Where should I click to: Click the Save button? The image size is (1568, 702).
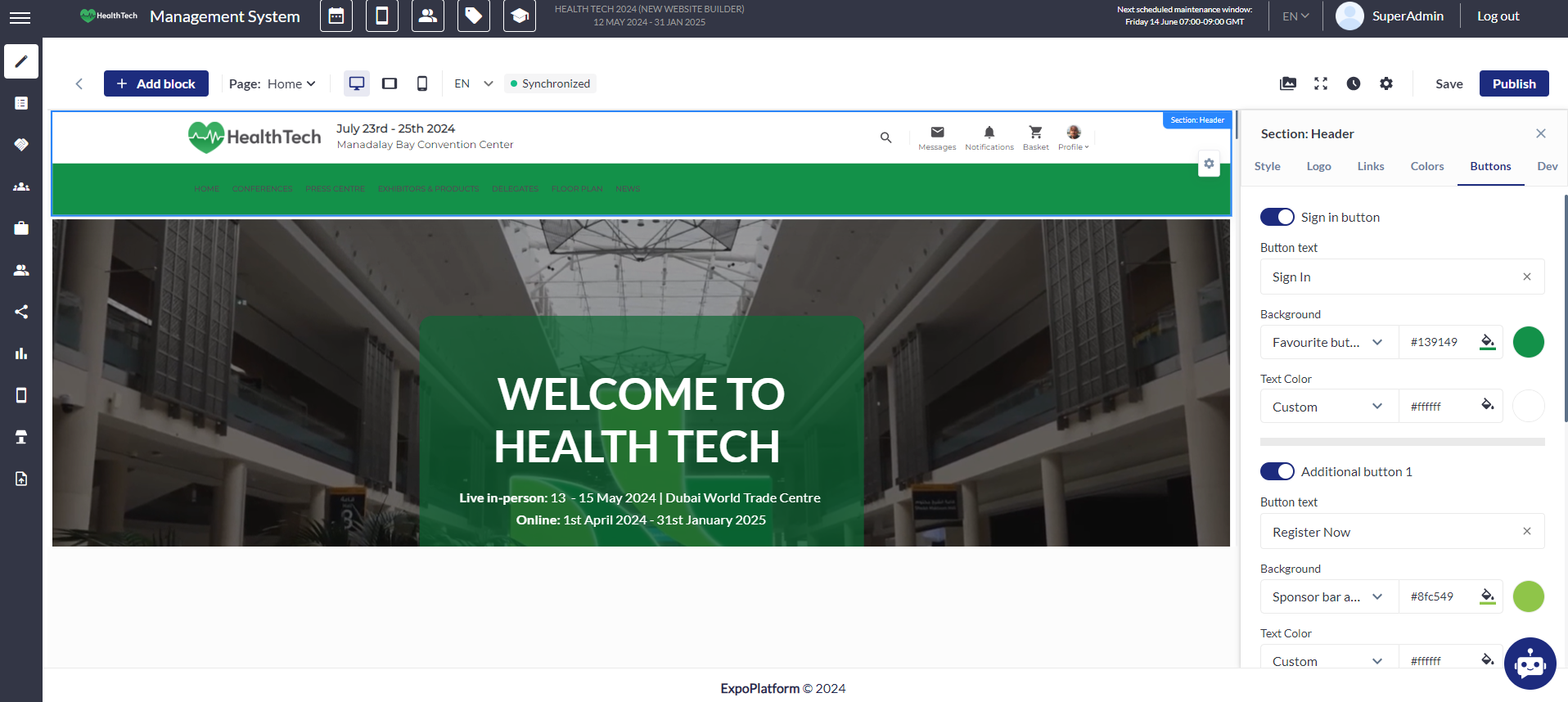(x=1449, y=83)
